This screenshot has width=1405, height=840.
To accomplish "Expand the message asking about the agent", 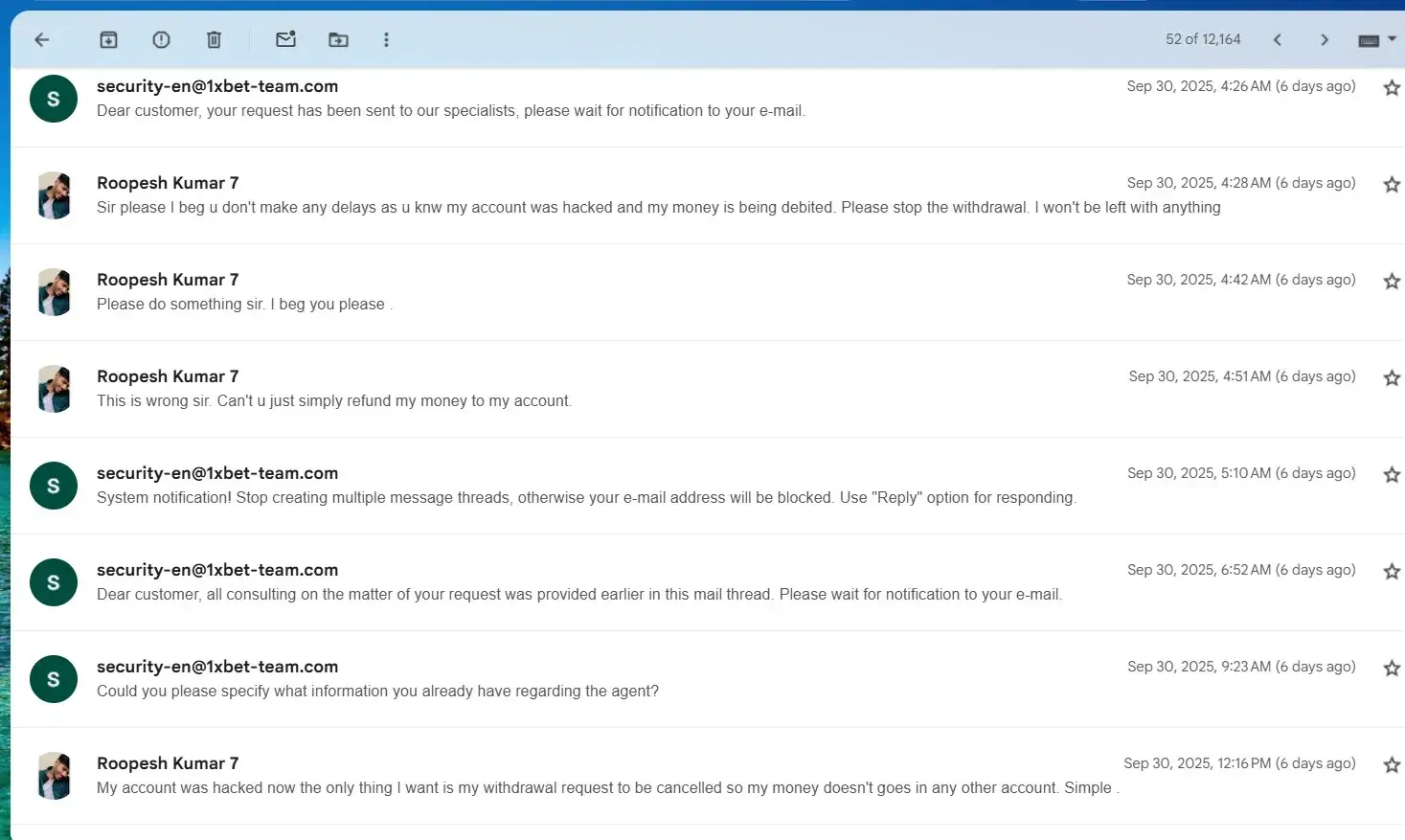I will pos(377,692).
